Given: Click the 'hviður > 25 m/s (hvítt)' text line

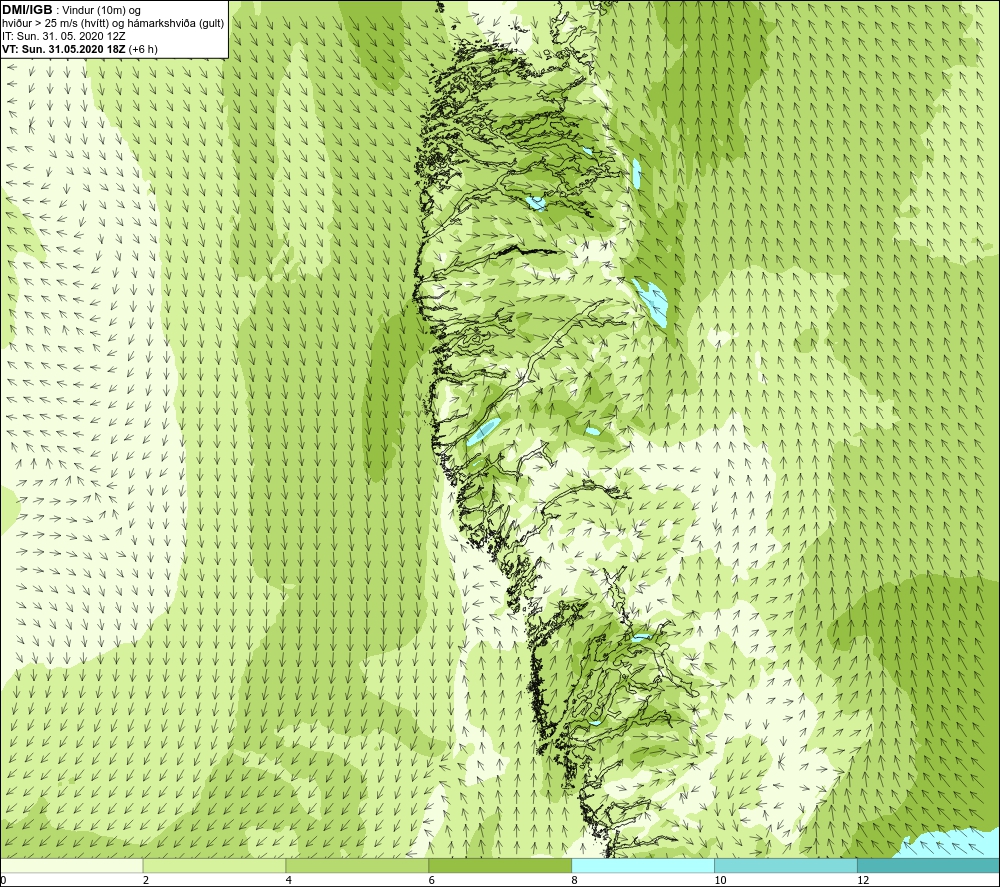Looking at the screenshot, I should [x=56, y=24].
